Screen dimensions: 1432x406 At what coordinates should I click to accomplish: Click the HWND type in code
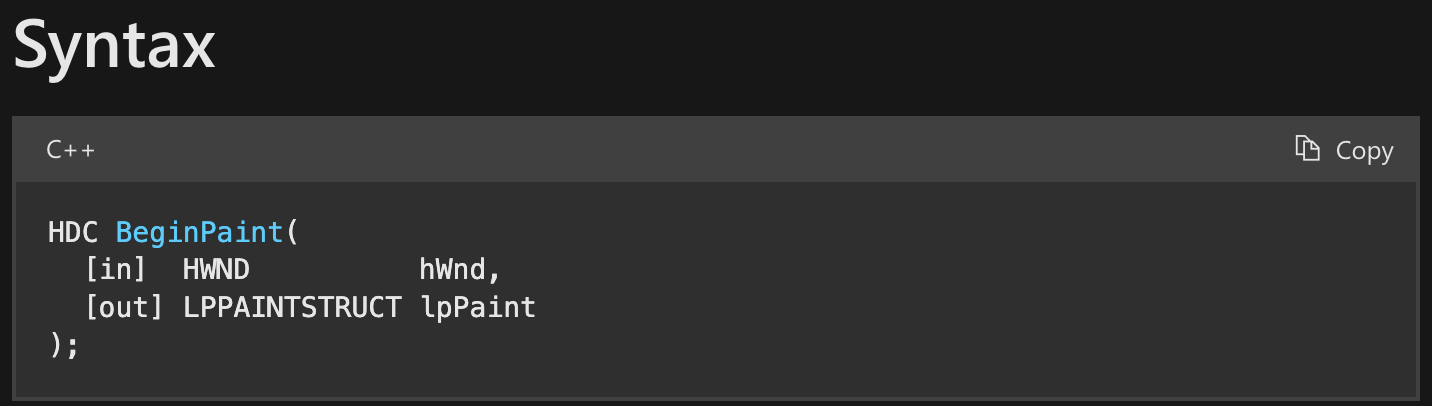click(216, 270)
